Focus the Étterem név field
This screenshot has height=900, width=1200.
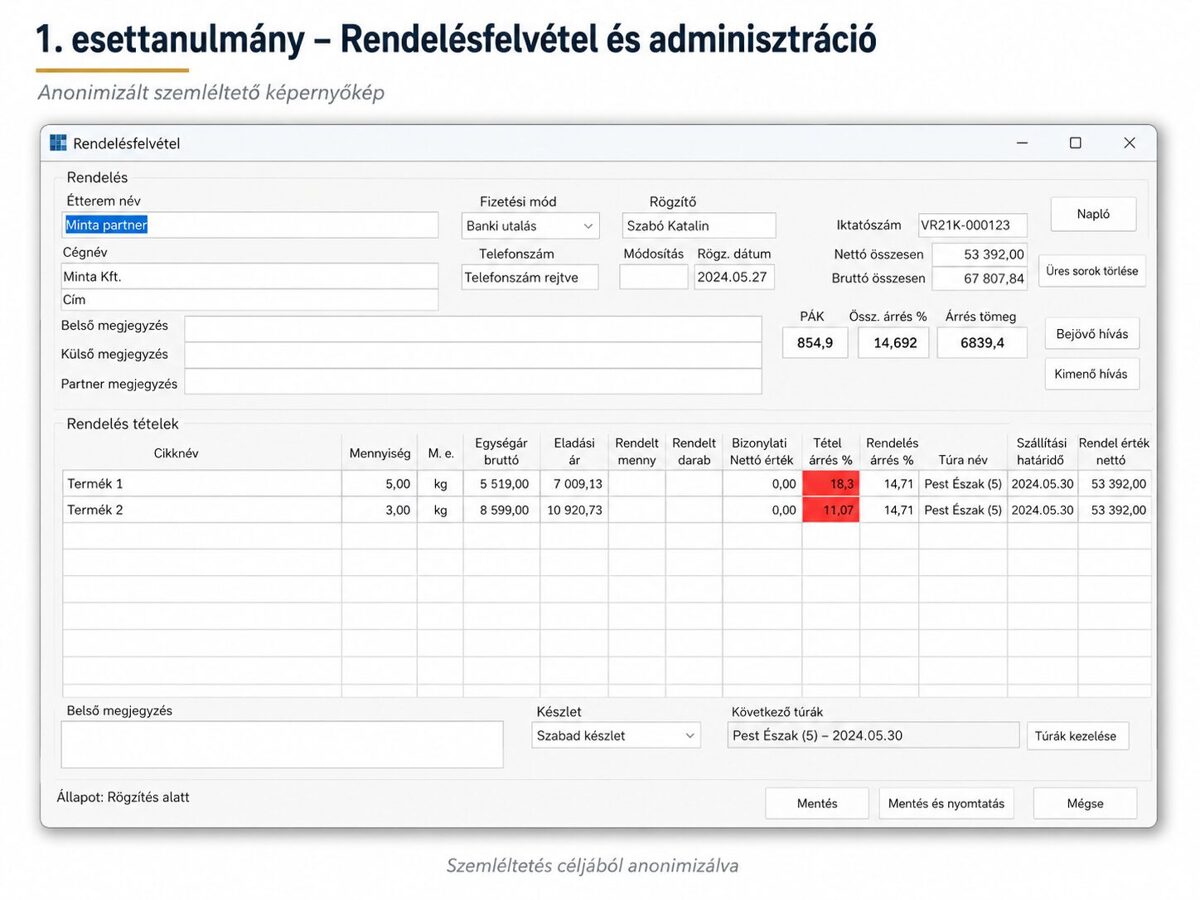click(x=250, y=225)
